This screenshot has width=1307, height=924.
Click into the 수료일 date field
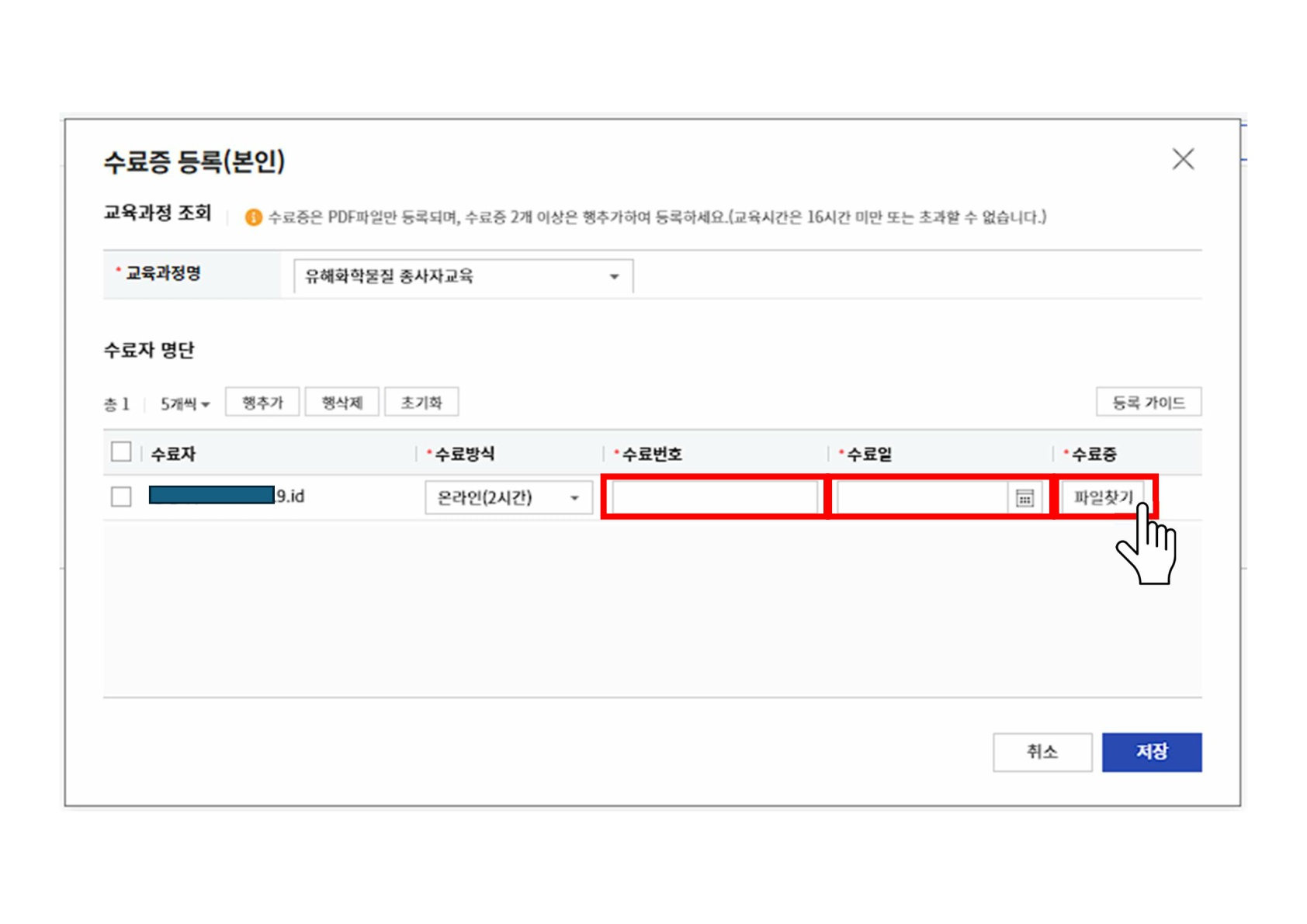point(920,498)
